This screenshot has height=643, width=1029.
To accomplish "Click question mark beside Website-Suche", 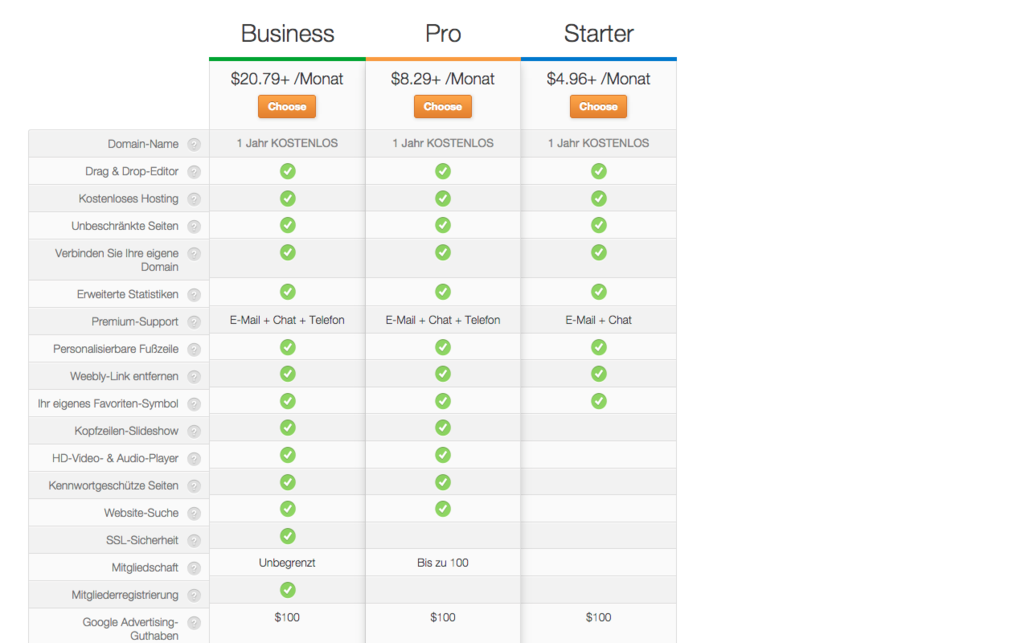I will click(x=194, y=513).
